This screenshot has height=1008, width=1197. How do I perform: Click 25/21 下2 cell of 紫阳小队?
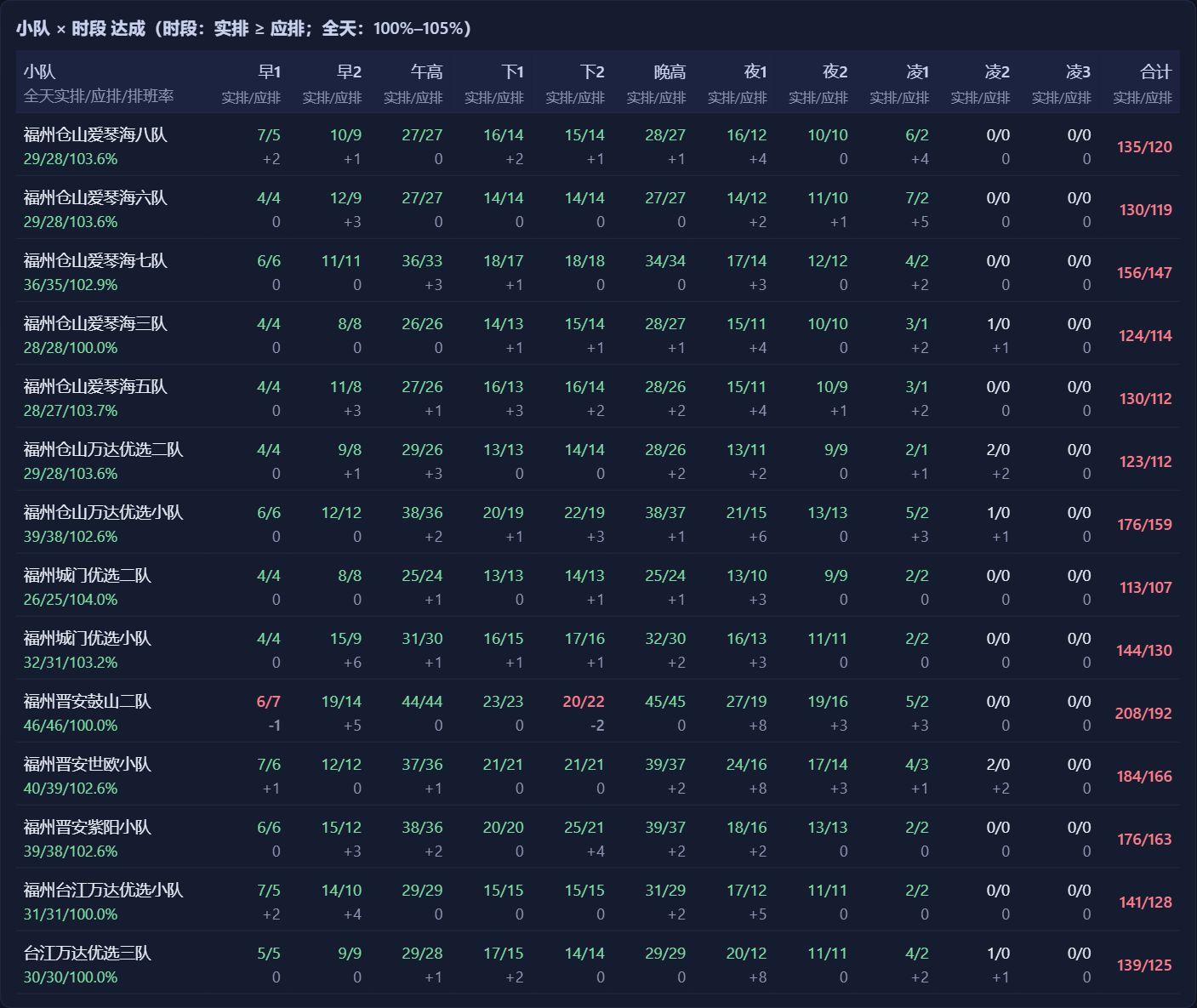584,828
